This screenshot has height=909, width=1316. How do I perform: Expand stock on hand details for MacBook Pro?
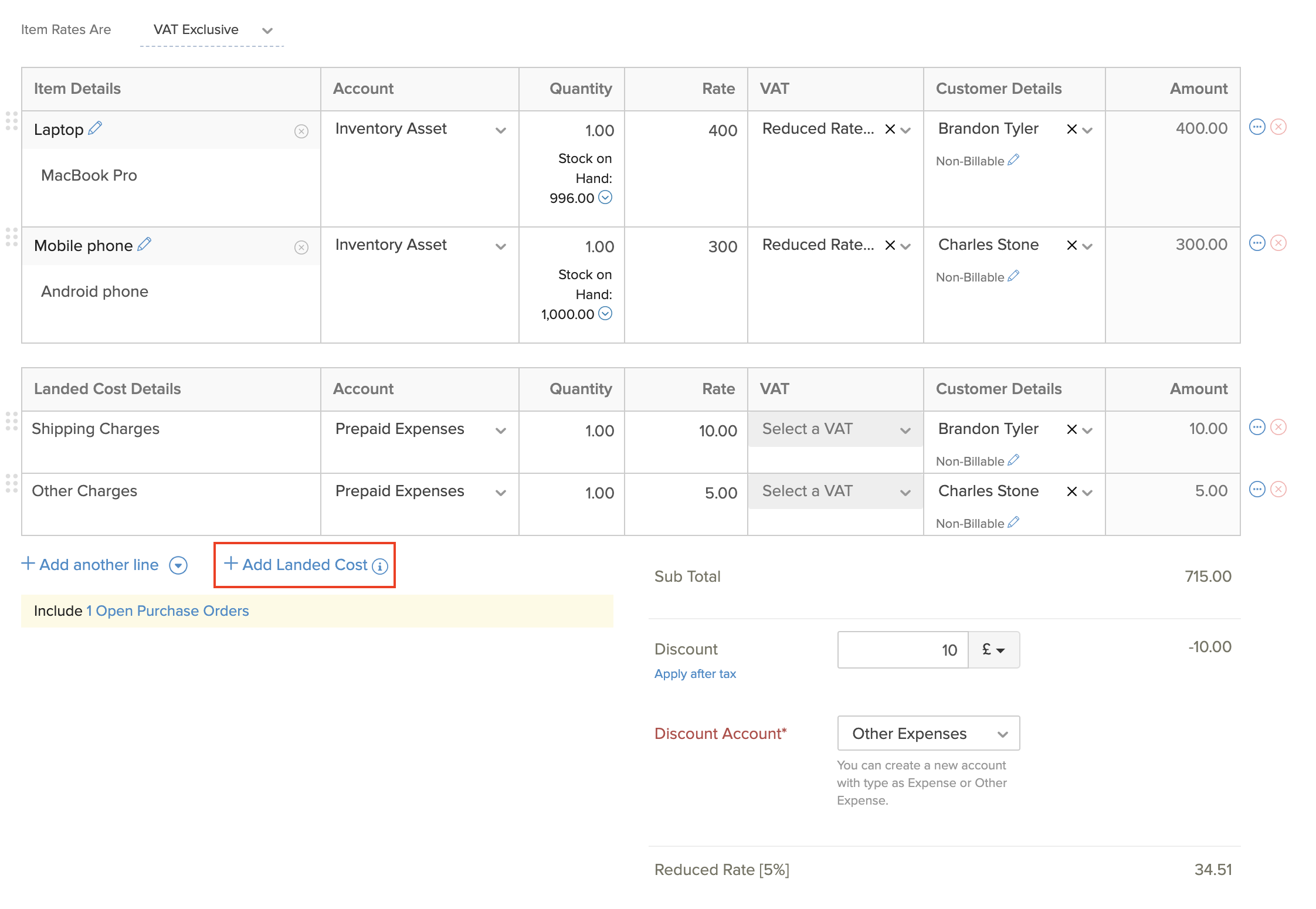606,198
